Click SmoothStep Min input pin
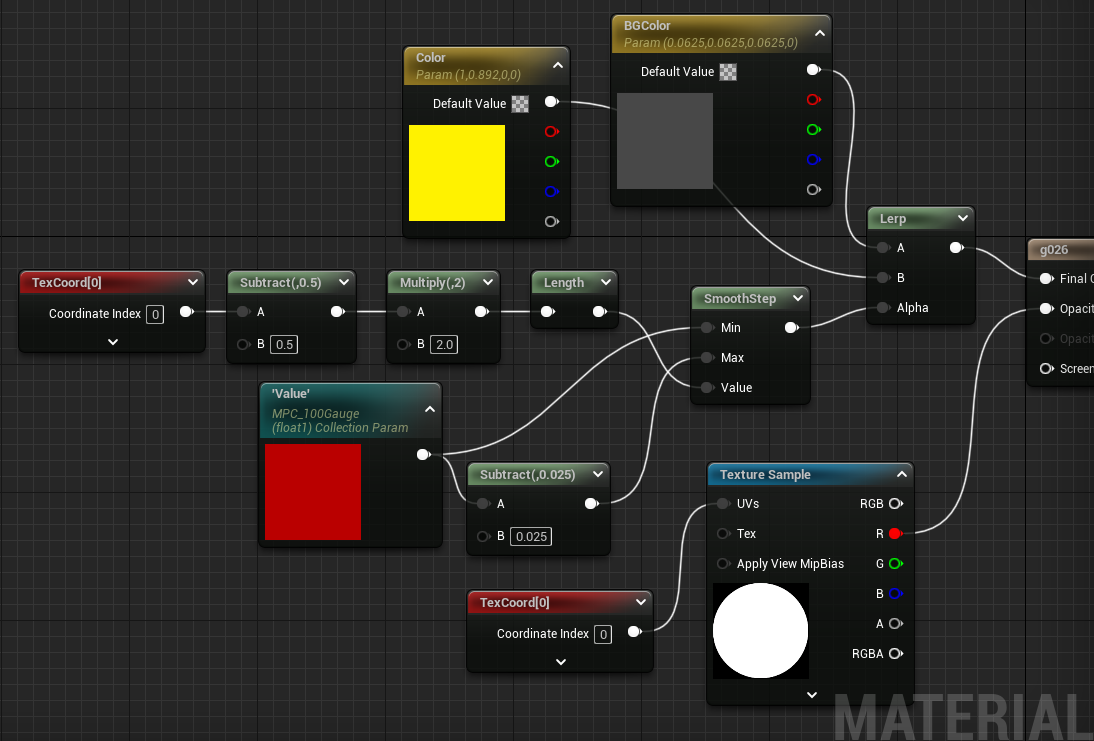 coord(707,327)
